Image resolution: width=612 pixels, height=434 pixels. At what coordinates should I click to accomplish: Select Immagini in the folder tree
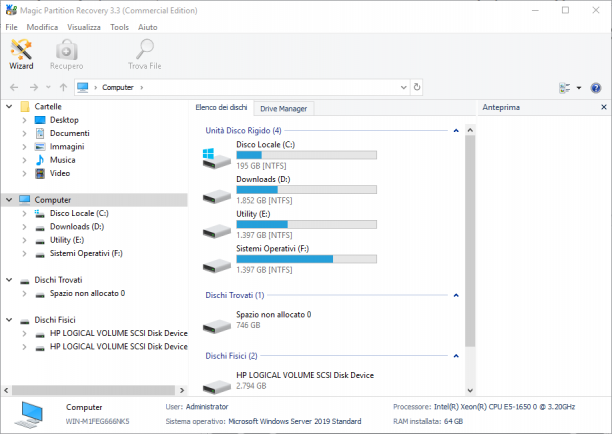[67, 146]
